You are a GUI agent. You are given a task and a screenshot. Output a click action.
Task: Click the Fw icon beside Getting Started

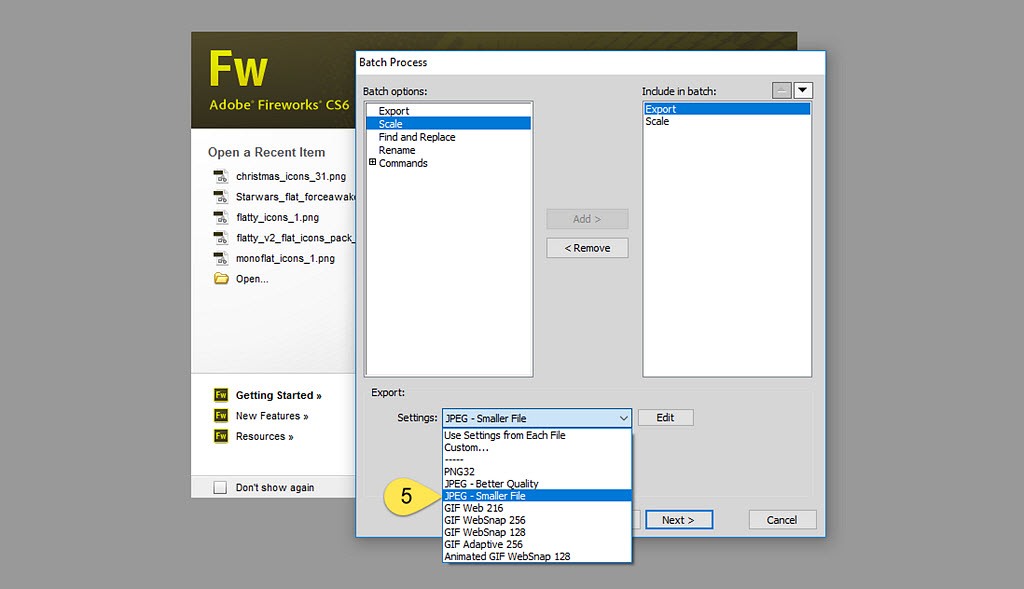(221, 395)
